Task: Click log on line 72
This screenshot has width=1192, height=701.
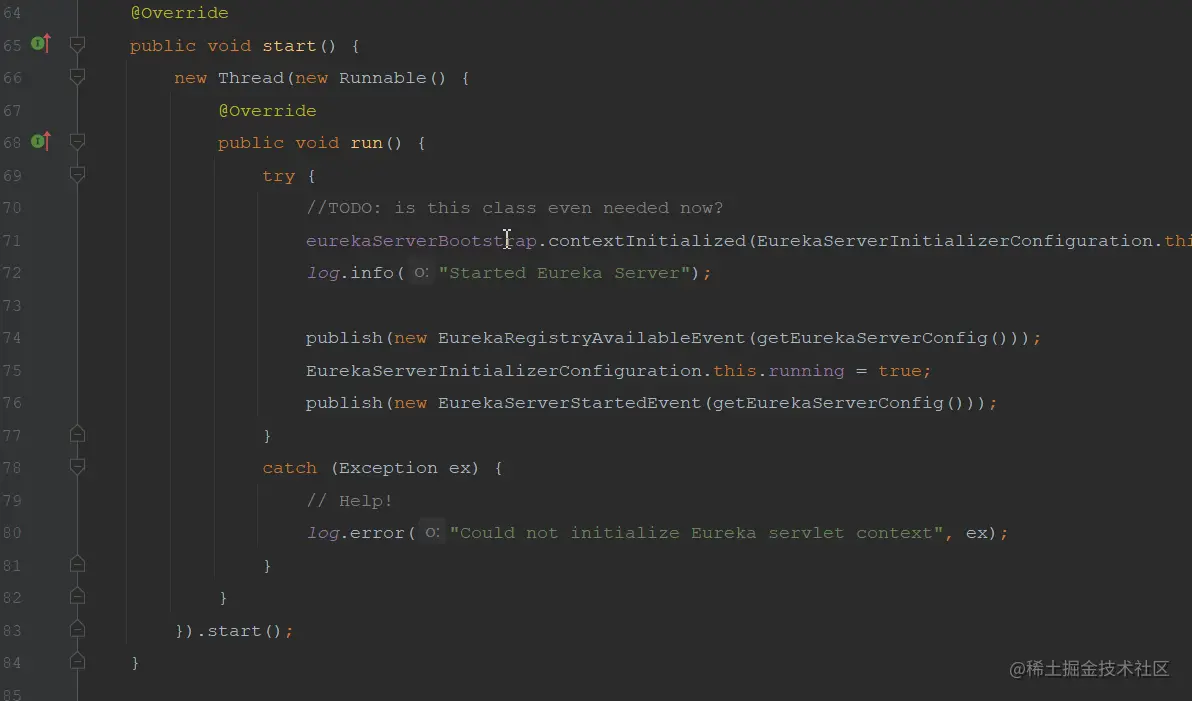Action: (x=322, y=273)
